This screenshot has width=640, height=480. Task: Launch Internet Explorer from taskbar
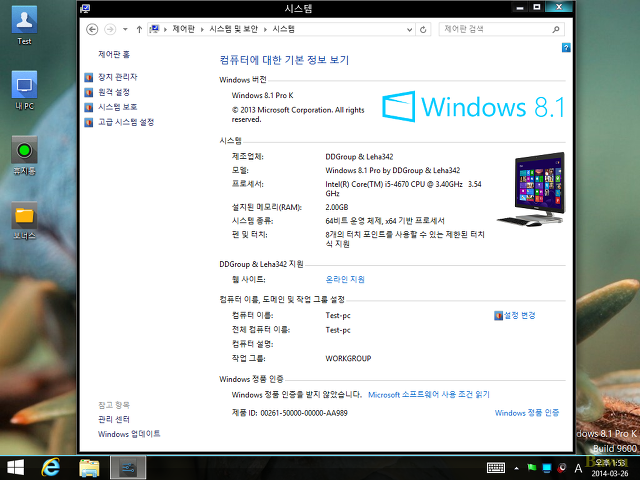tap(51, 468)
